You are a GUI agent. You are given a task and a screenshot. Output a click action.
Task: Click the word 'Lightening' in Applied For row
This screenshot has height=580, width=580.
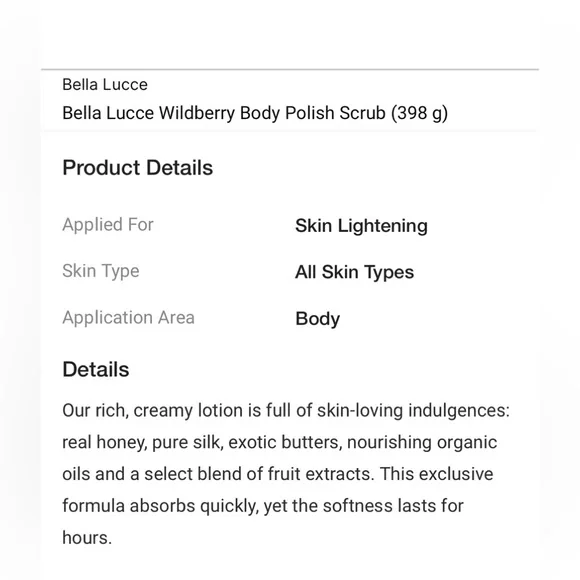pos(382,226)
